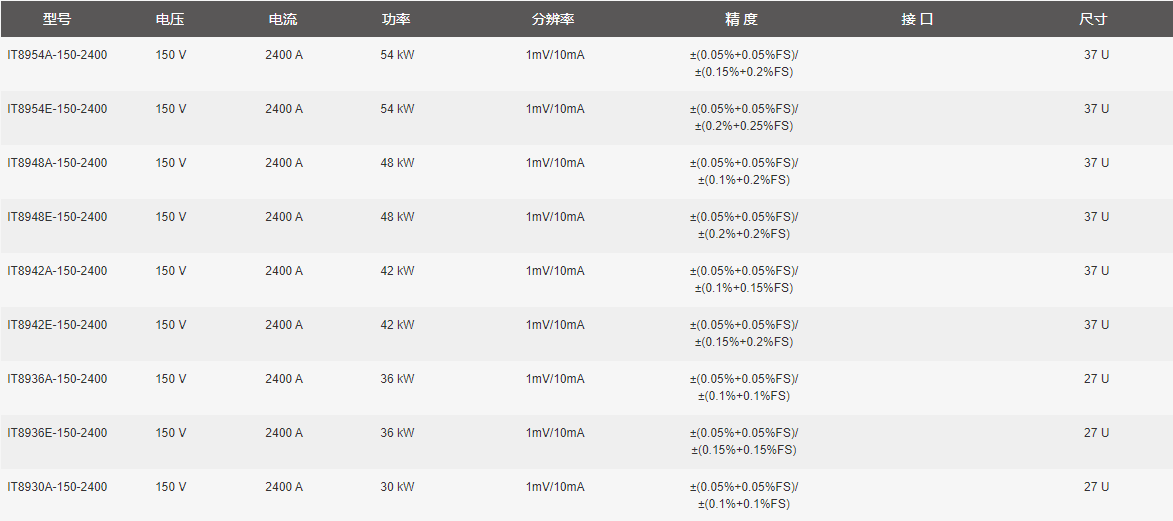Select the 尺寸 column header
The height and width of the screenshot is (521, 1173).
click(x=1093, y=19)
